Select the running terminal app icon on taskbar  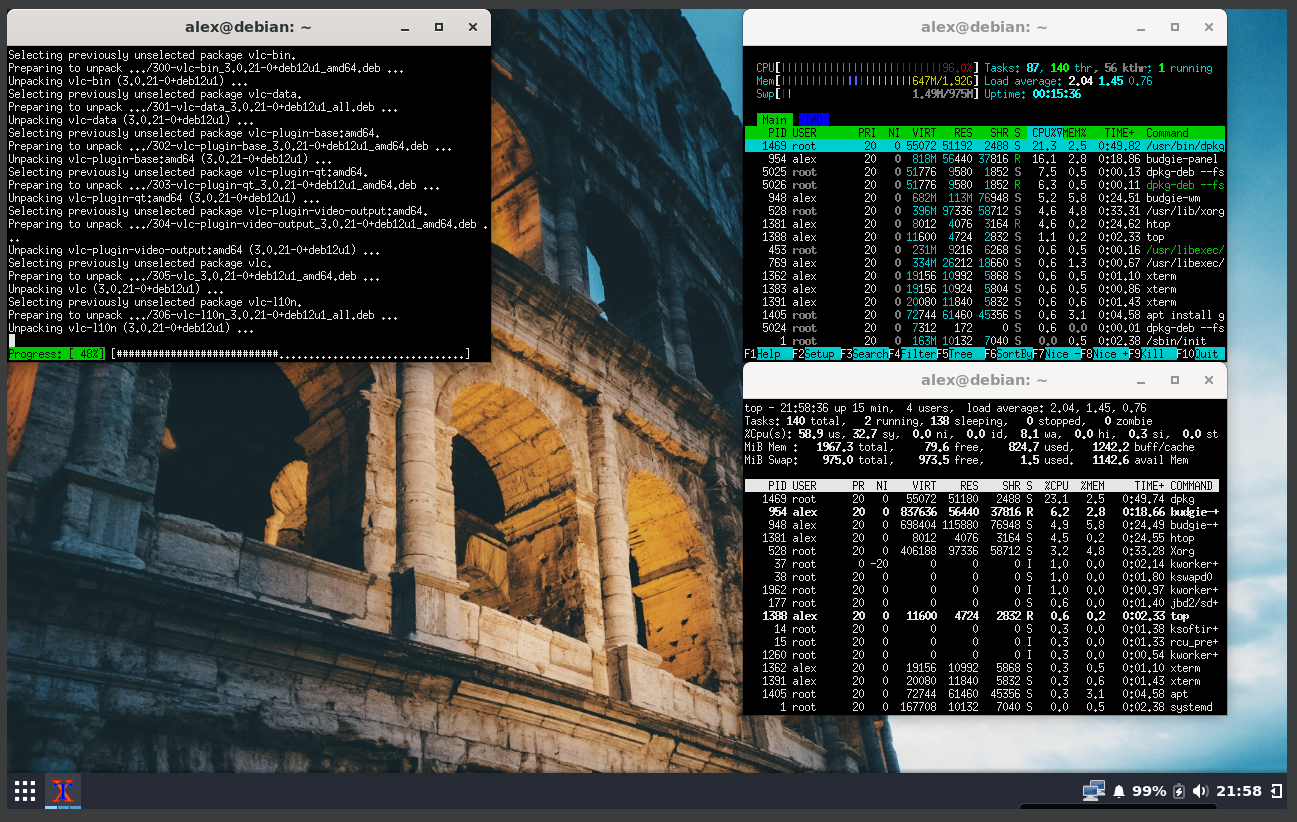[62, 791]
